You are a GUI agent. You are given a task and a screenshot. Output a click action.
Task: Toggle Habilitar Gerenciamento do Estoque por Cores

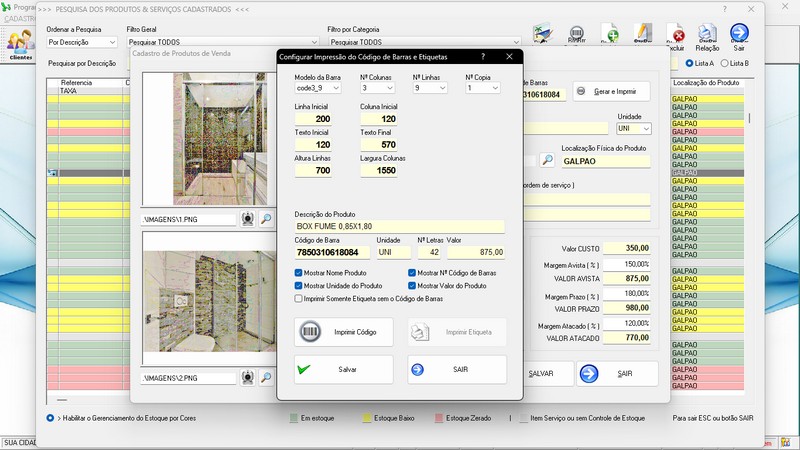51,418
